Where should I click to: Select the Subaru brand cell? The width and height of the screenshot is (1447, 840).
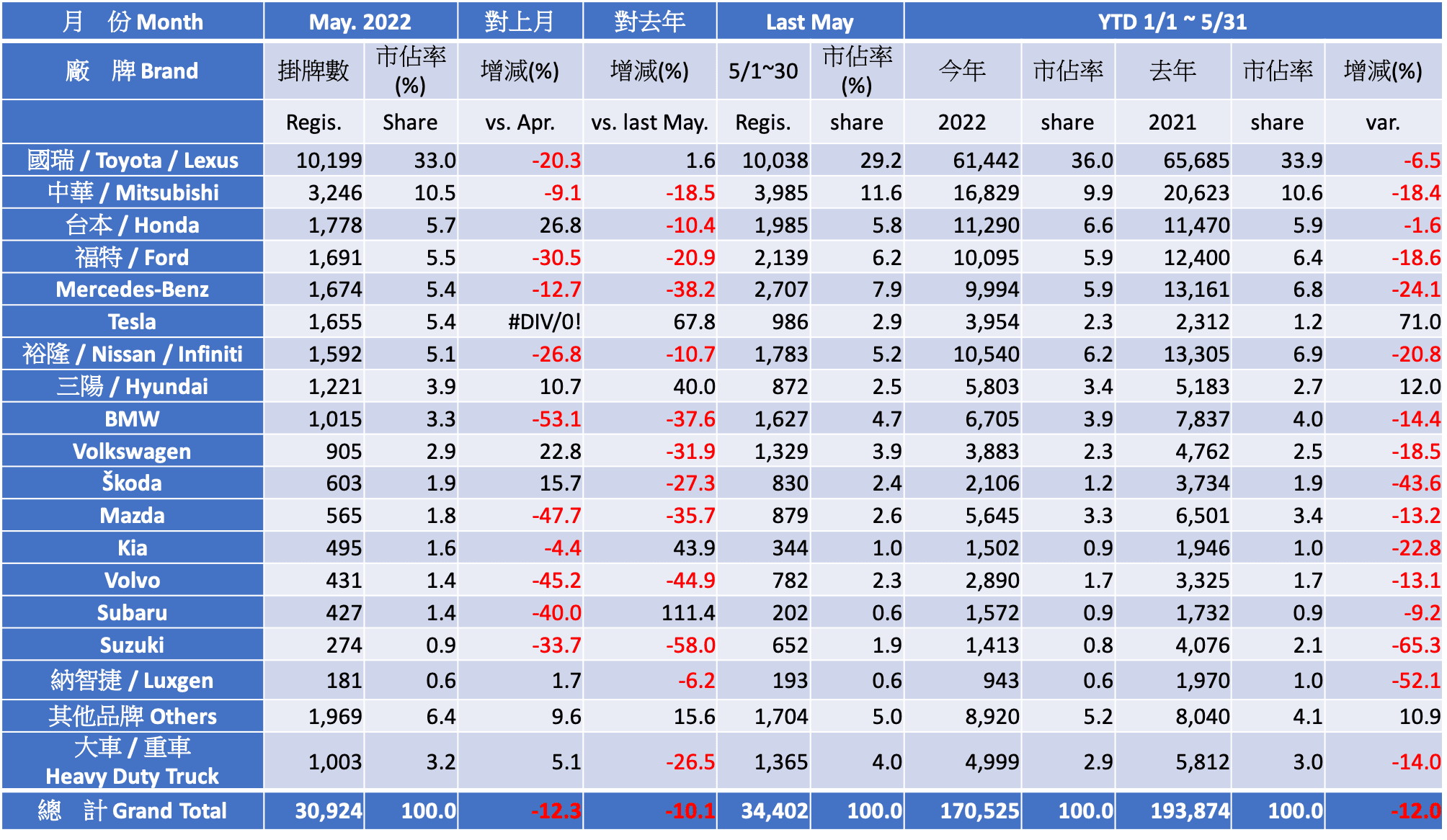click(x=133, y=612)
